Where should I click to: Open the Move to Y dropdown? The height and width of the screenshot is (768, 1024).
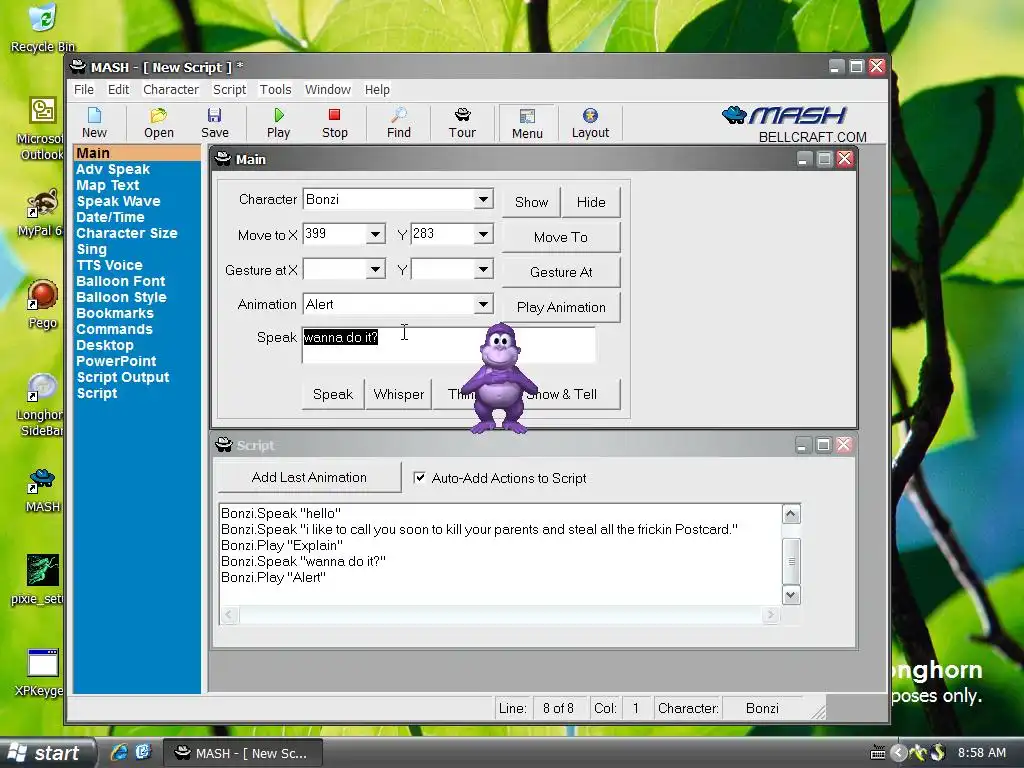[x=483, y=234]
